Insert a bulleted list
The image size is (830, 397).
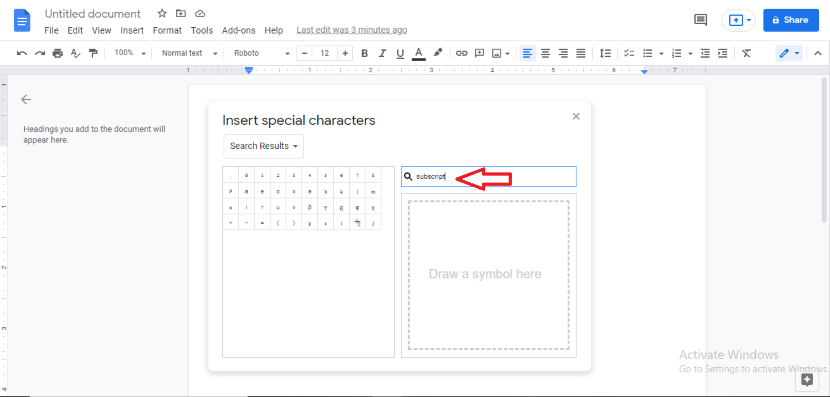tap(647, 53)
